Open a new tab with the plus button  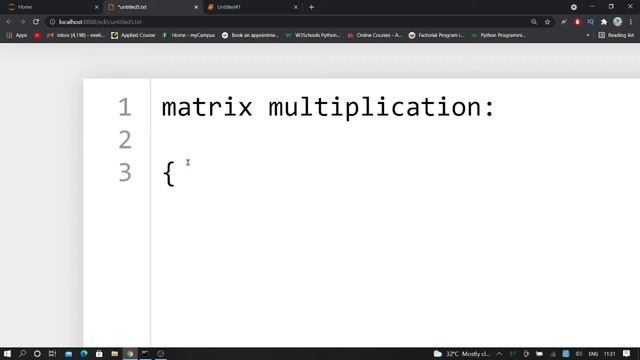(311, 7)
